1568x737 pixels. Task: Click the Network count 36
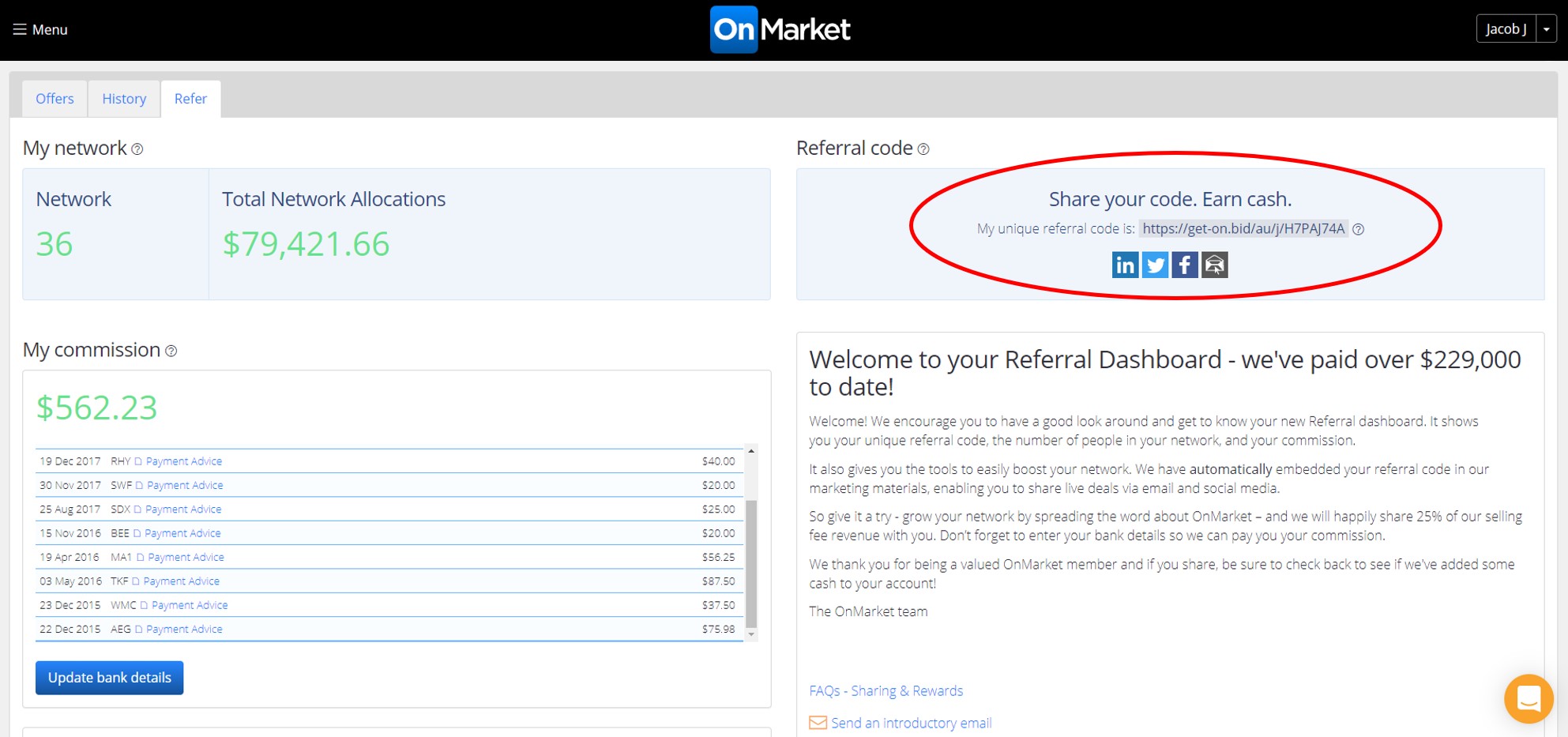pyautogui.click(x=55, y=244)
